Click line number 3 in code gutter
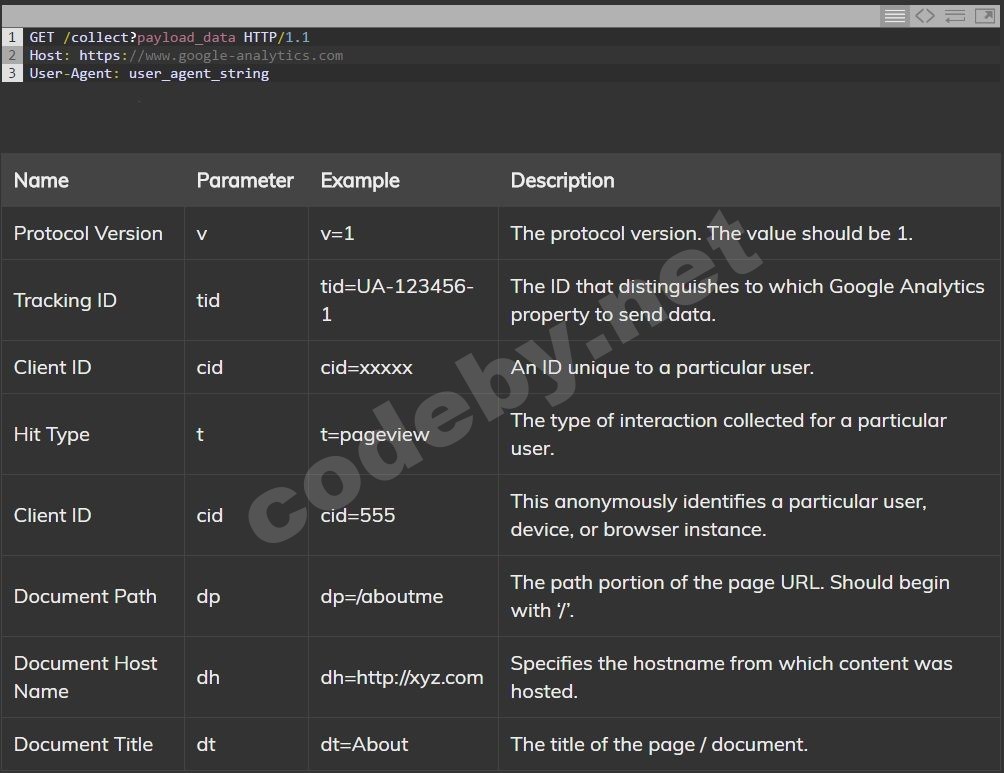The width and height of the screenshot is (1004, 773). click(x=12, y=73)
